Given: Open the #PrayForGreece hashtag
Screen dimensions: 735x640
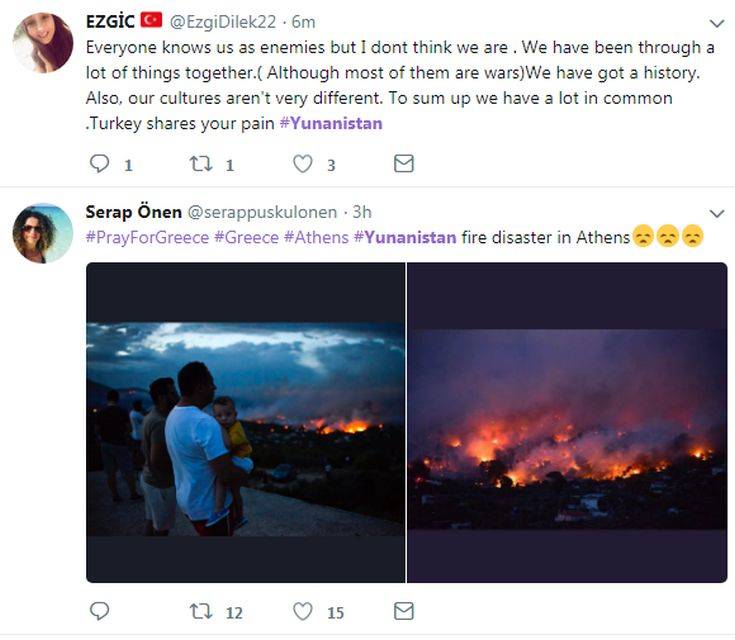Looking at the screenshot, I should (x=147, y=237).
